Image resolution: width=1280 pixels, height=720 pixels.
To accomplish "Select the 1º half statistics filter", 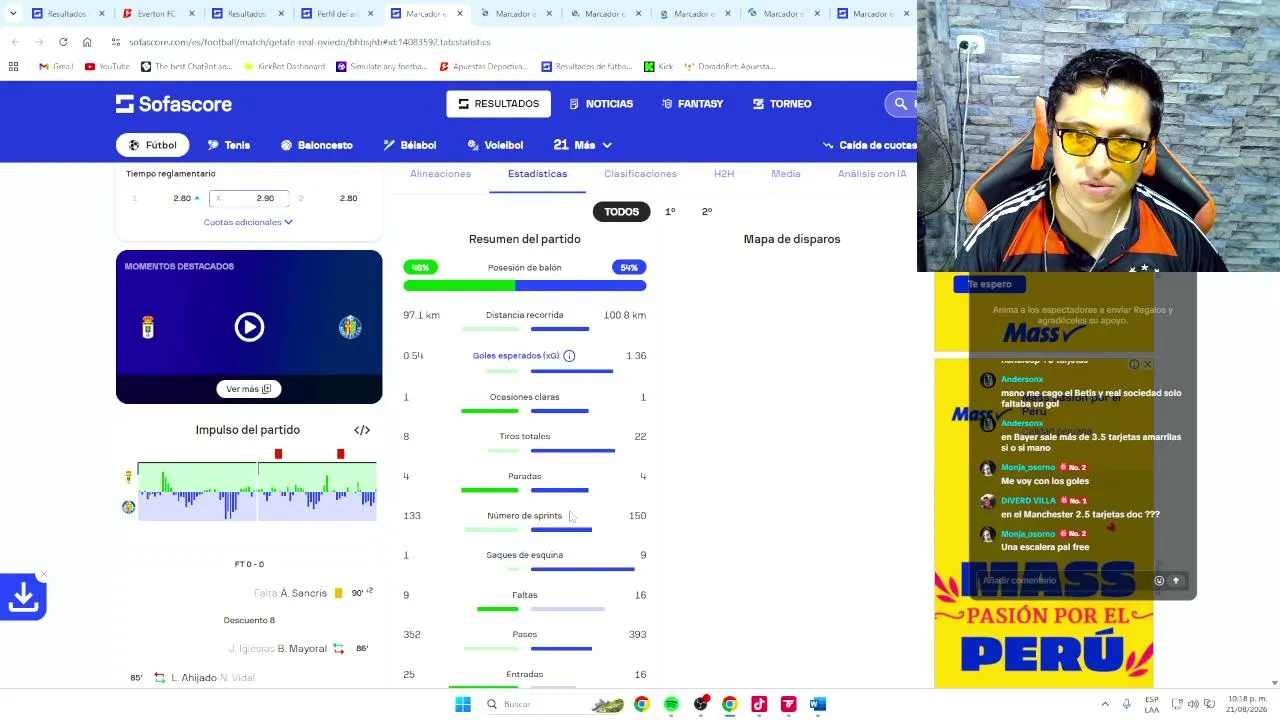I will (670, 211).
